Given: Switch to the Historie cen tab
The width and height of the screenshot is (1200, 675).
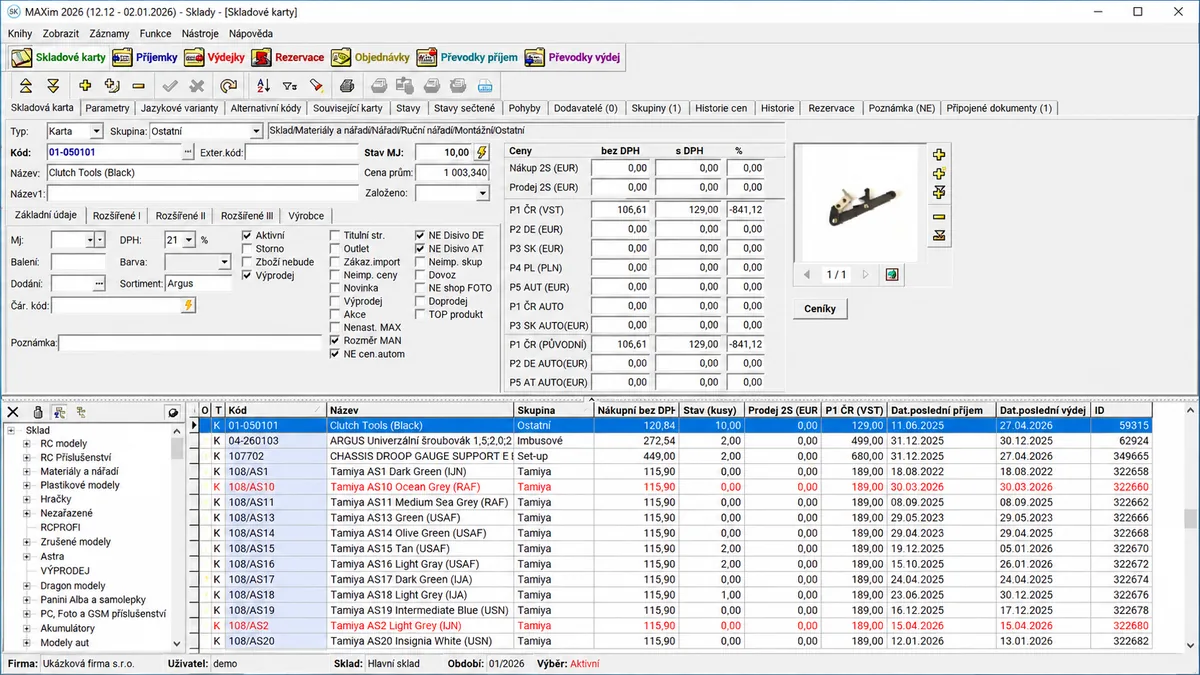Looking at the screenshot, I should 721,108.
